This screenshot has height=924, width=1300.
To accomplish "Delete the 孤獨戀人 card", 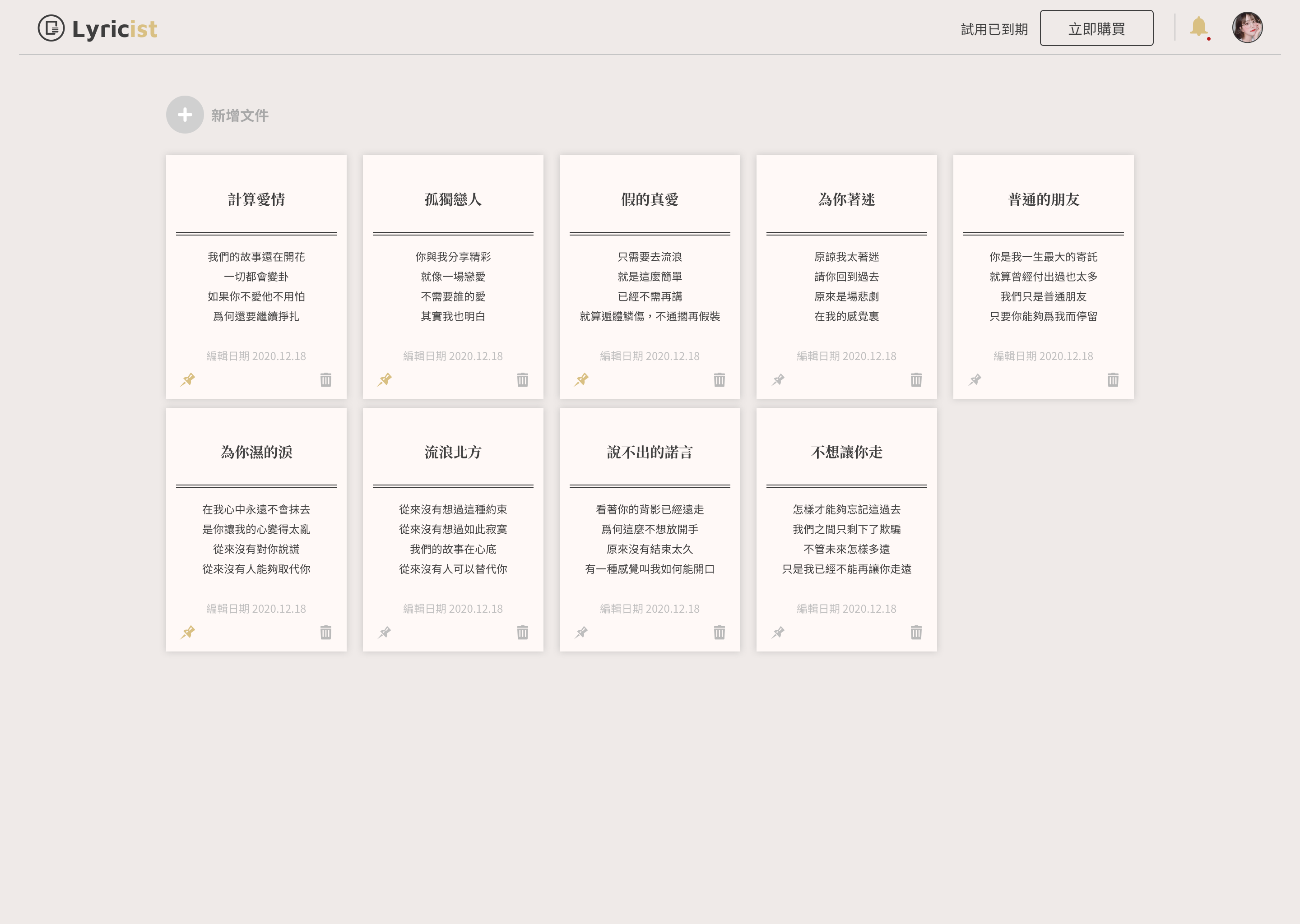I will (x=523, y=379).
